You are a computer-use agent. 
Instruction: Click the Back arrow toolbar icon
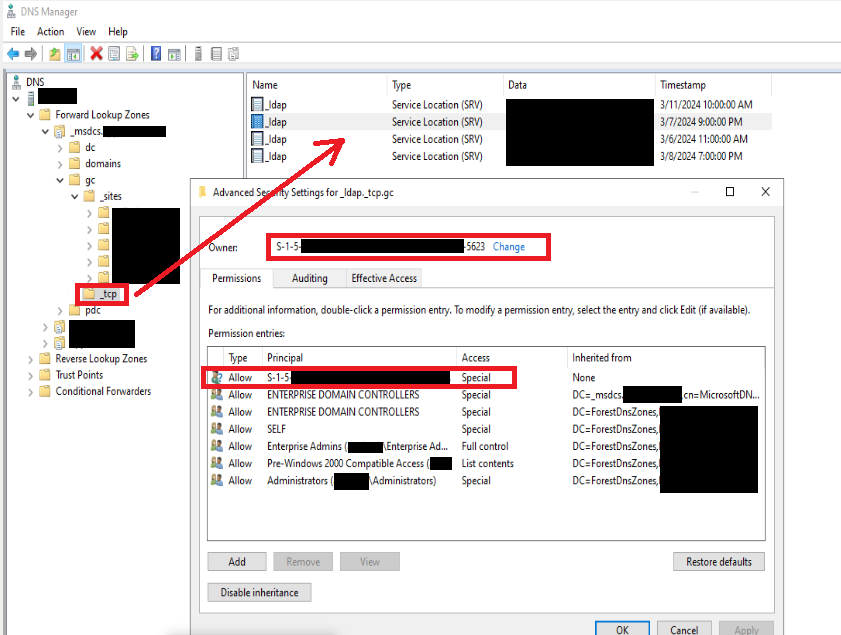coord(13,54)
